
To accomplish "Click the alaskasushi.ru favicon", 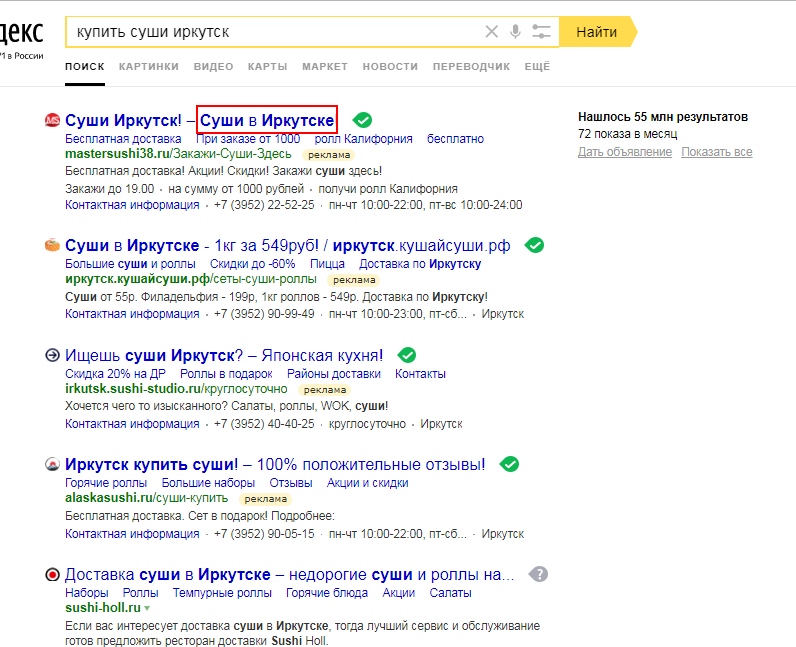I will 52,464.
